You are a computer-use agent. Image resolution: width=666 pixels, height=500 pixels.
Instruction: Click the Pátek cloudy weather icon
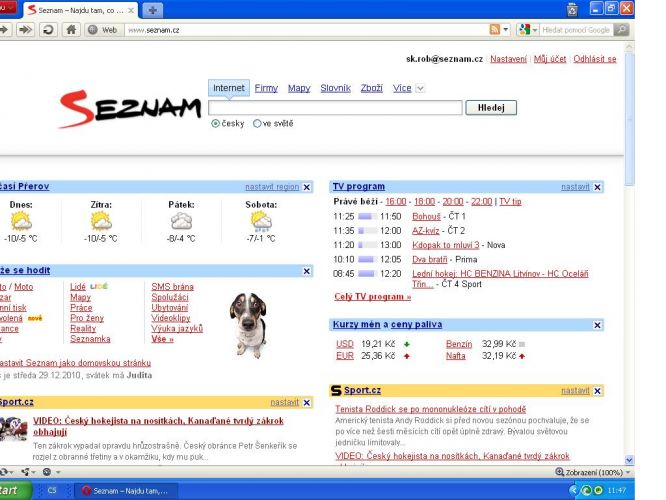(181, 222)
